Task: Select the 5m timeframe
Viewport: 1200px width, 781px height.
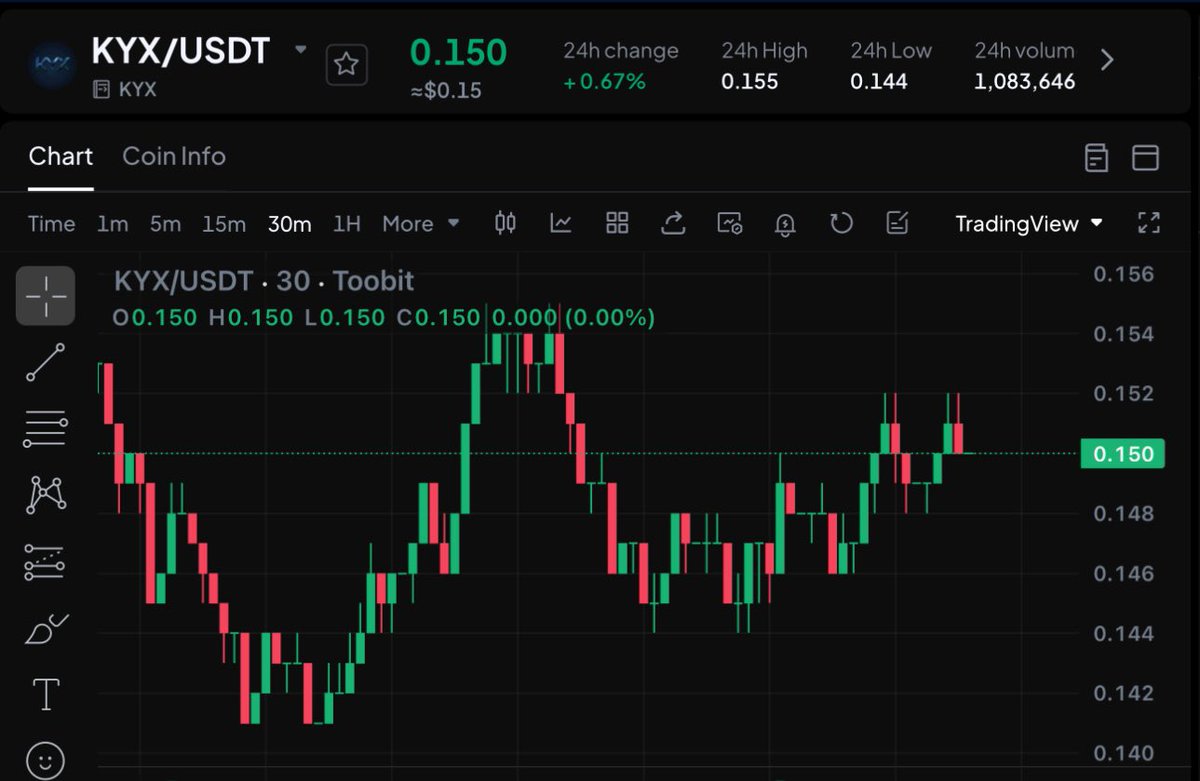Action: [165, 224]
